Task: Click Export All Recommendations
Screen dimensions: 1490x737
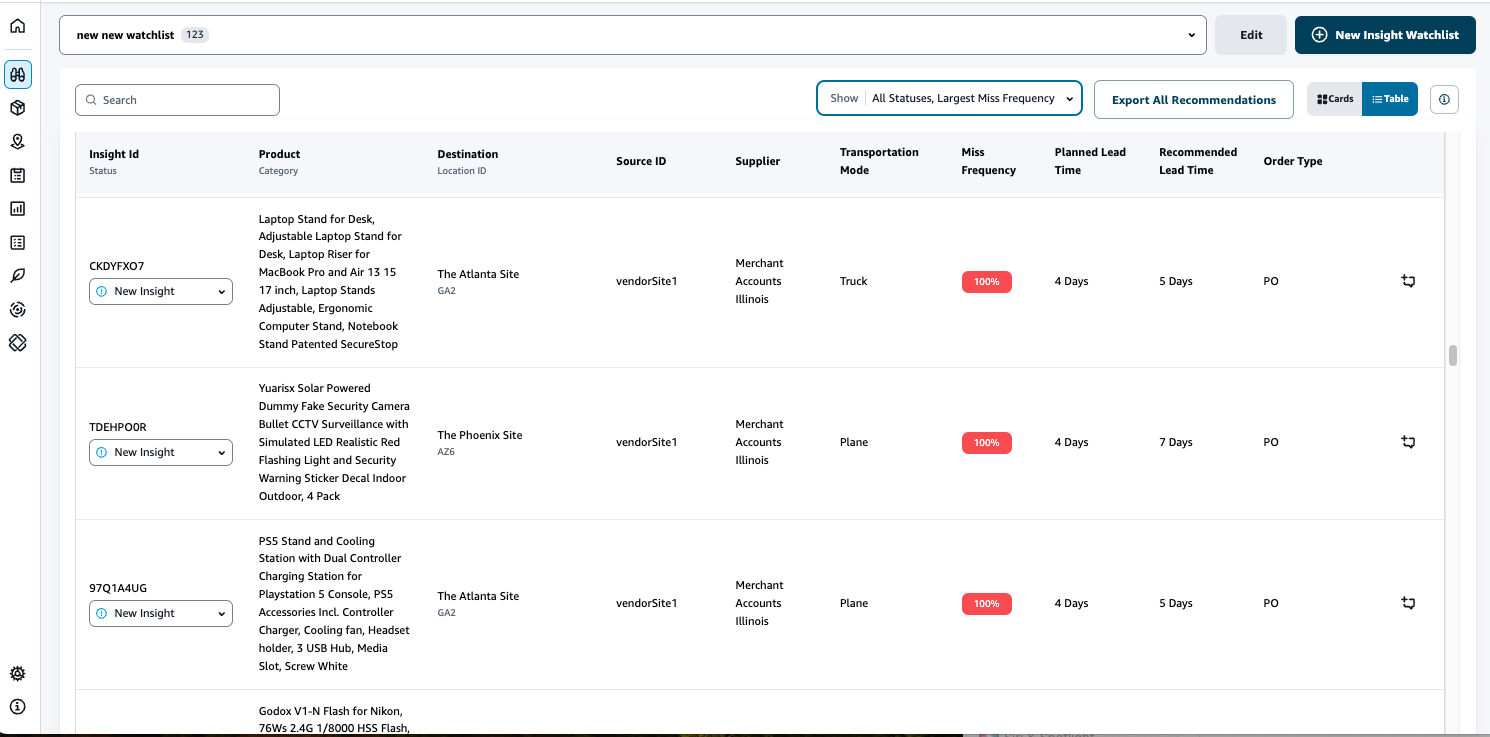Action: 1193,99
